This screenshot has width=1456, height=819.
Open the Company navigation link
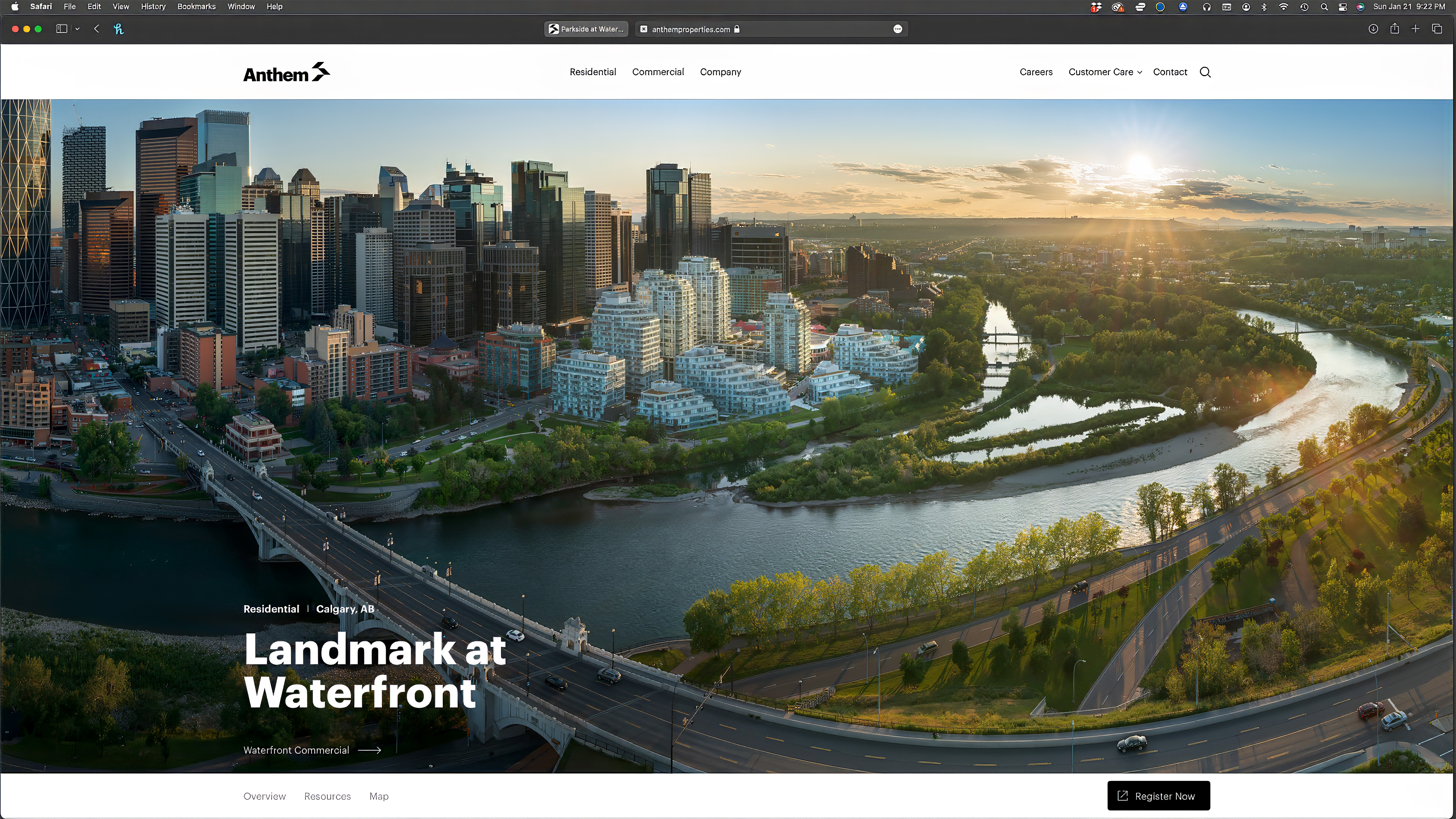coord(720,72)
